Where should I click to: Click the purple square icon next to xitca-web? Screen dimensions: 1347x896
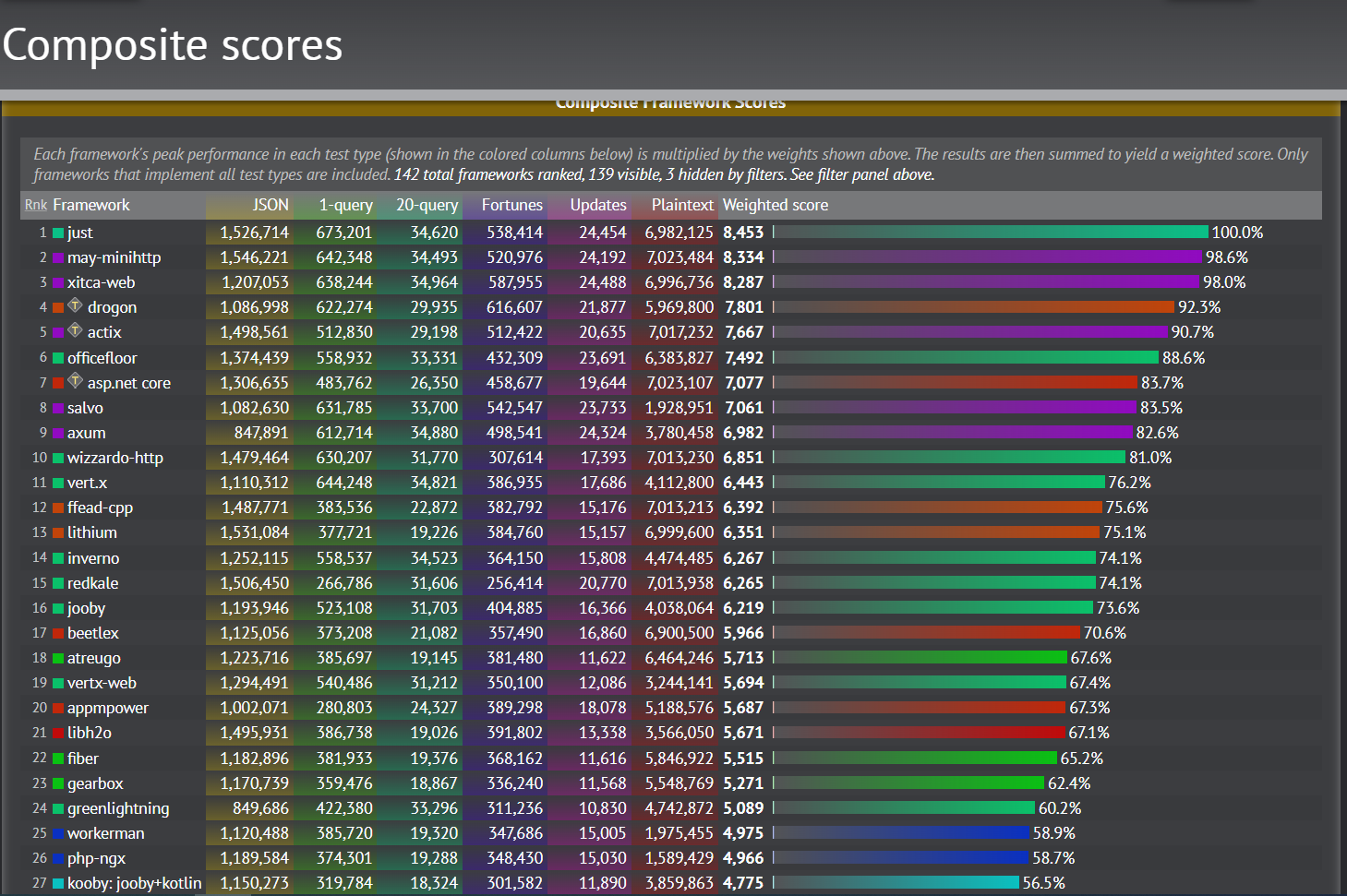57,282
